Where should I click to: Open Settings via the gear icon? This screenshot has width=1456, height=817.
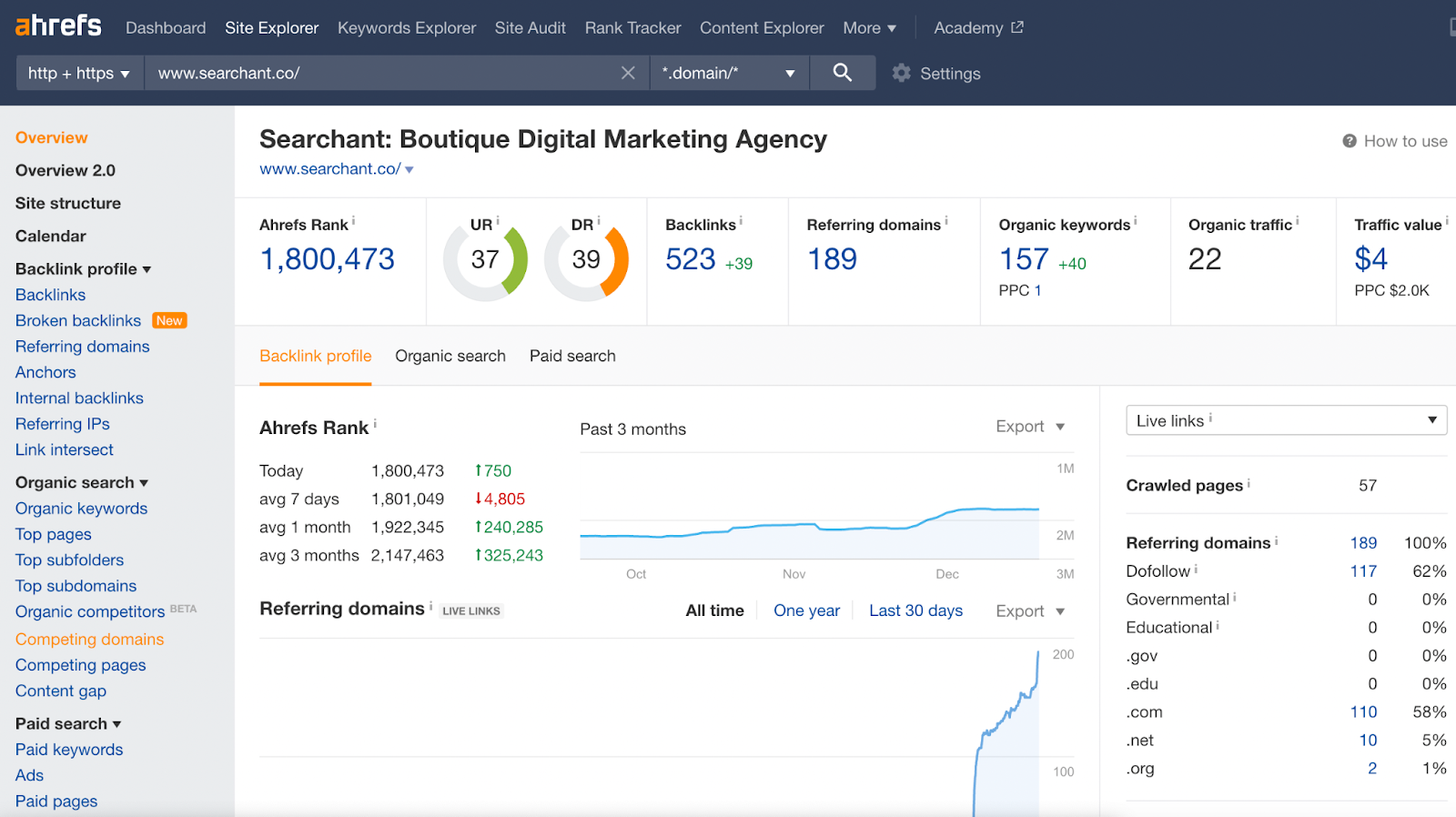(902, 74)
